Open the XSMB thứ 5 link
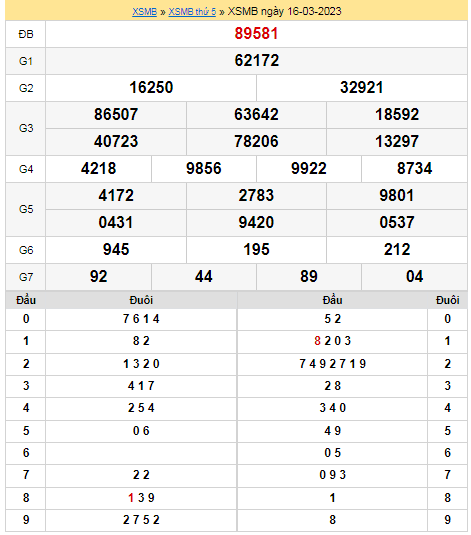The height and width of the screenshot is (535, 471). click(192, 12)
